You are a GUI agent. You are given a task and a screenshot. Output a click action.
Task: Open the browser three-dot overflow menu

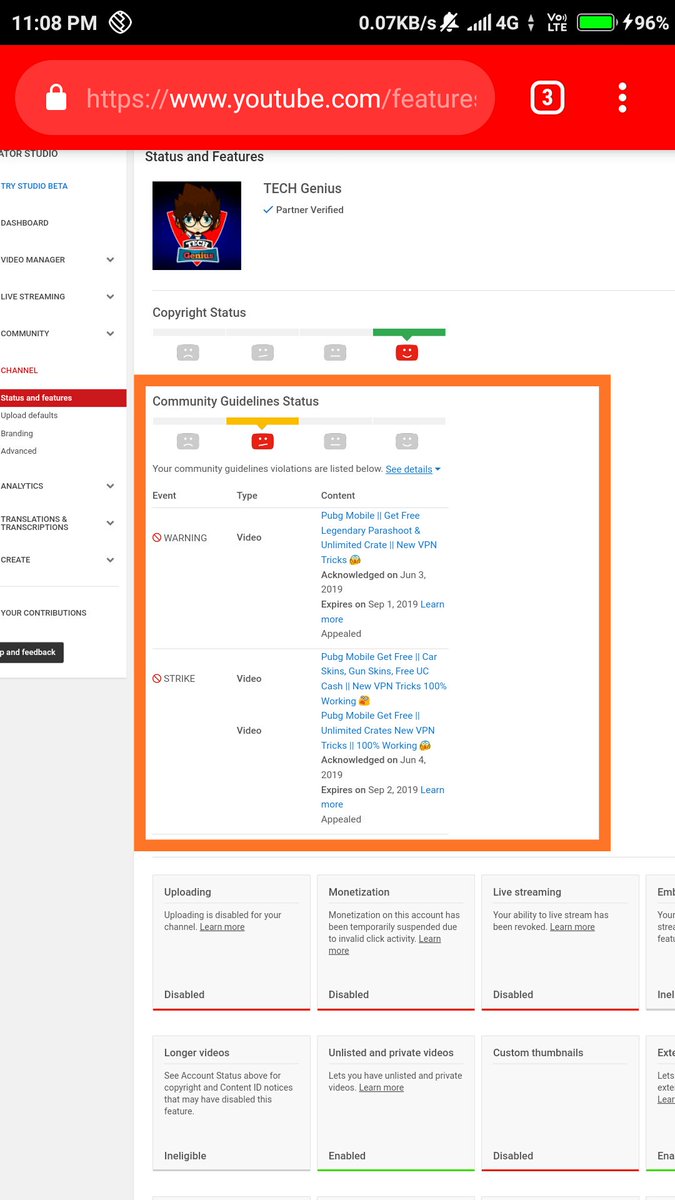pyautogui.click(x=623, y=97)
